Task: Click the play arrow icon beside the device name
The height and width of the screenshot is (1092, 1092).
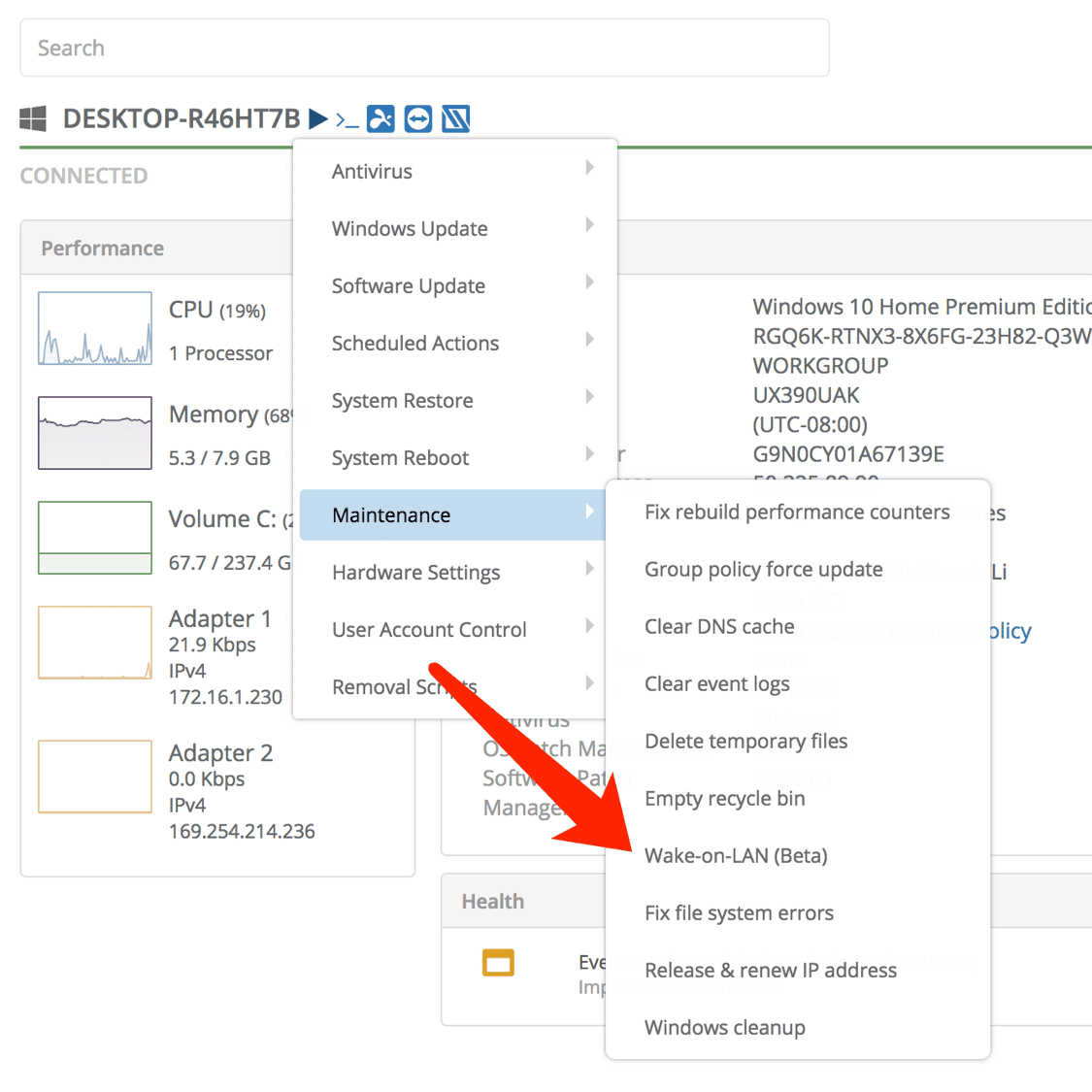Action: coord(317,119)
